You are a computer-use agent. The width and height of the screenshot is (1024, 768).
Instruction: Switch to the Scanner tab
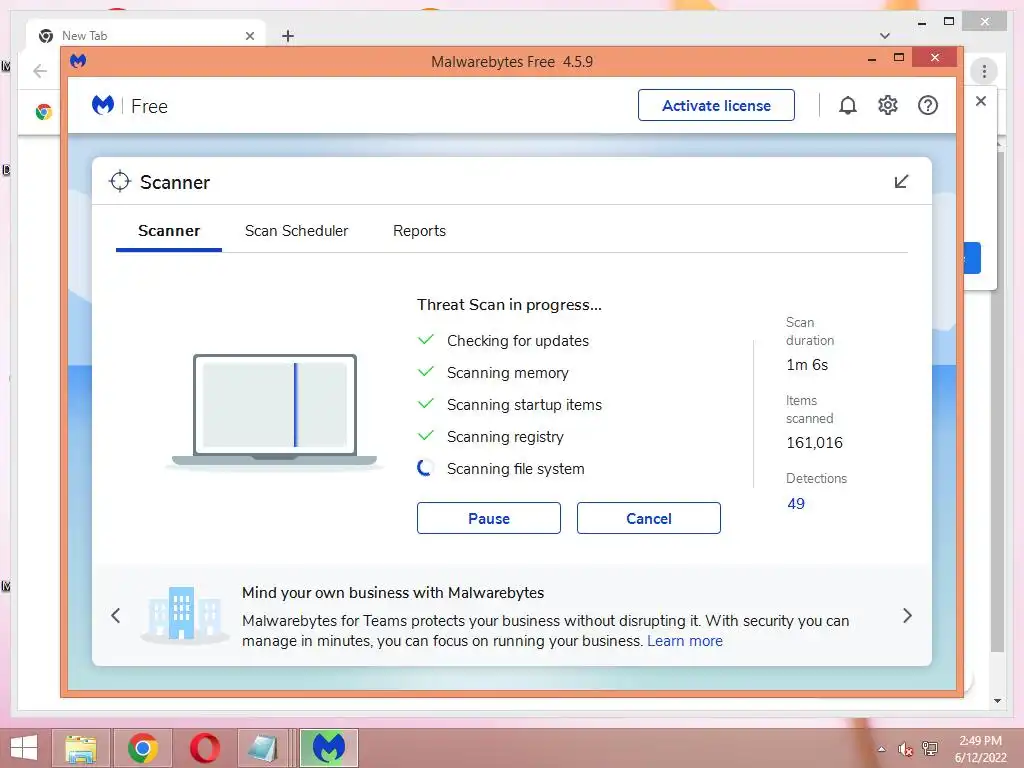tap(168, 231)
